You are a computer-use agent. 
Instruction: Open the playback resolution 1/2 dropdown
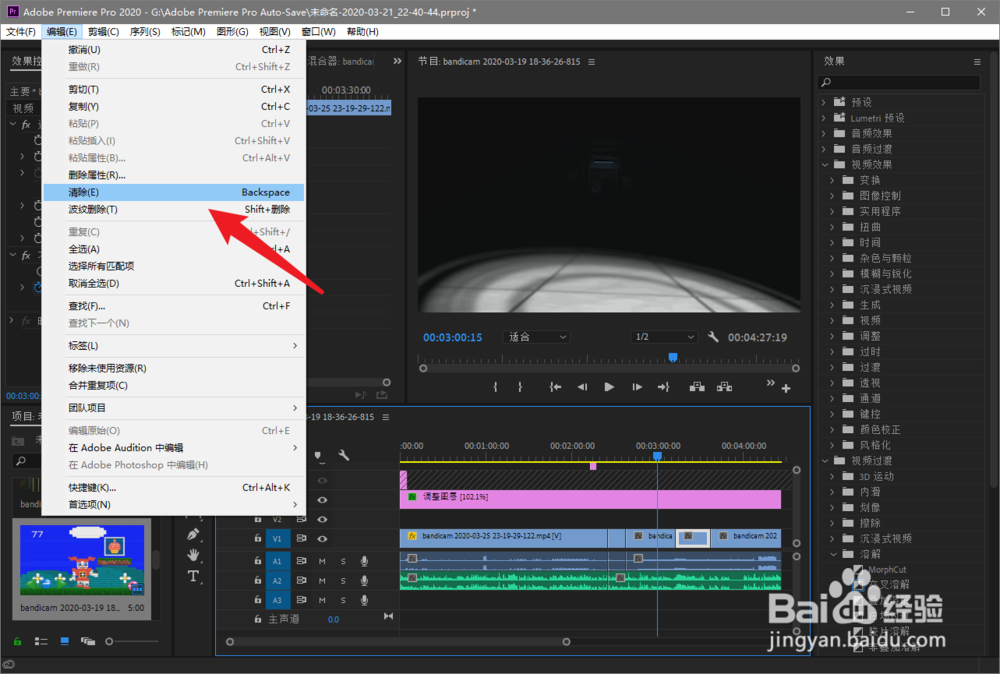(x=664, y=337)
